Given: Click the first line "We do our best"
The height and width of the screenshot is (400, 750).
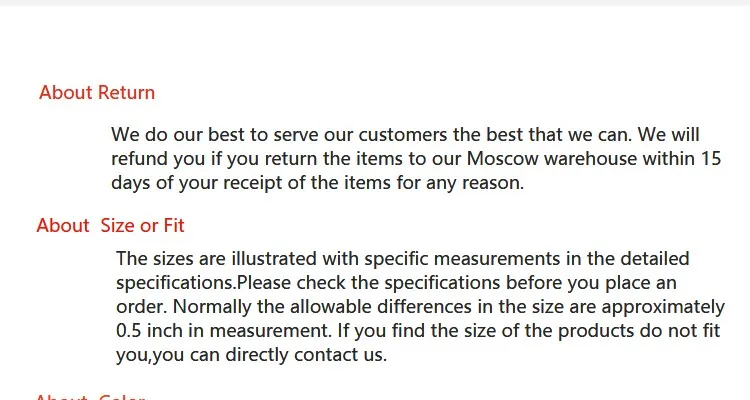Looking at the screenshot, I should [x=405, y=134].
